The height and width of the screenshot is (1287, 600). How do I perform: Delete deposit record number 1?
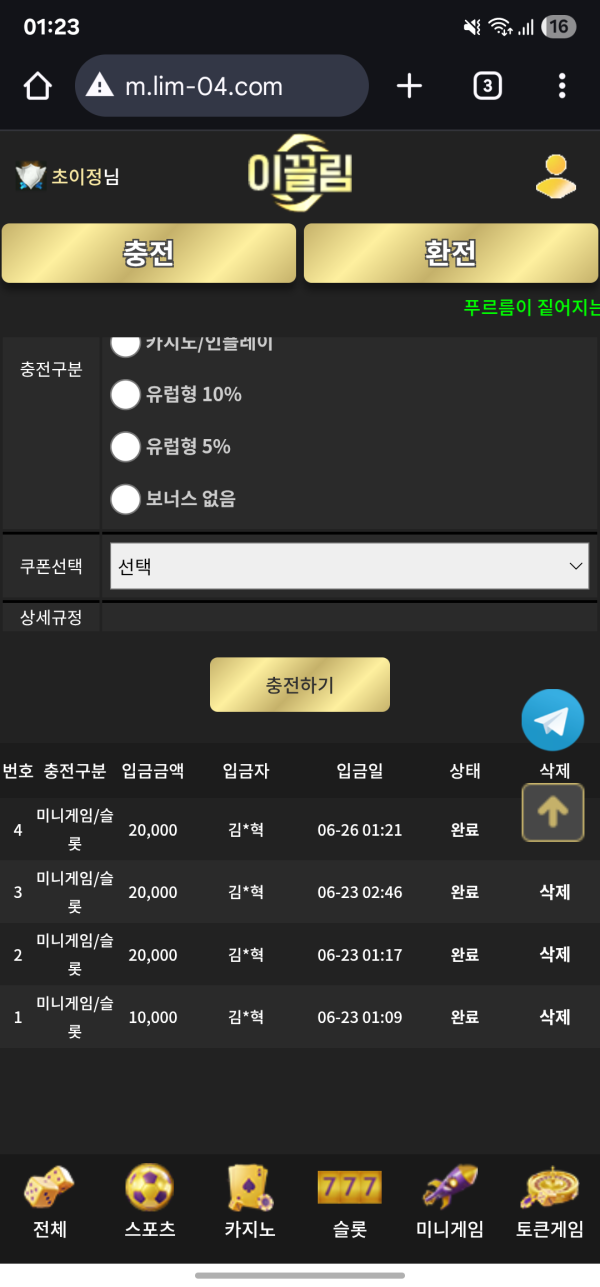[555, 1017]
